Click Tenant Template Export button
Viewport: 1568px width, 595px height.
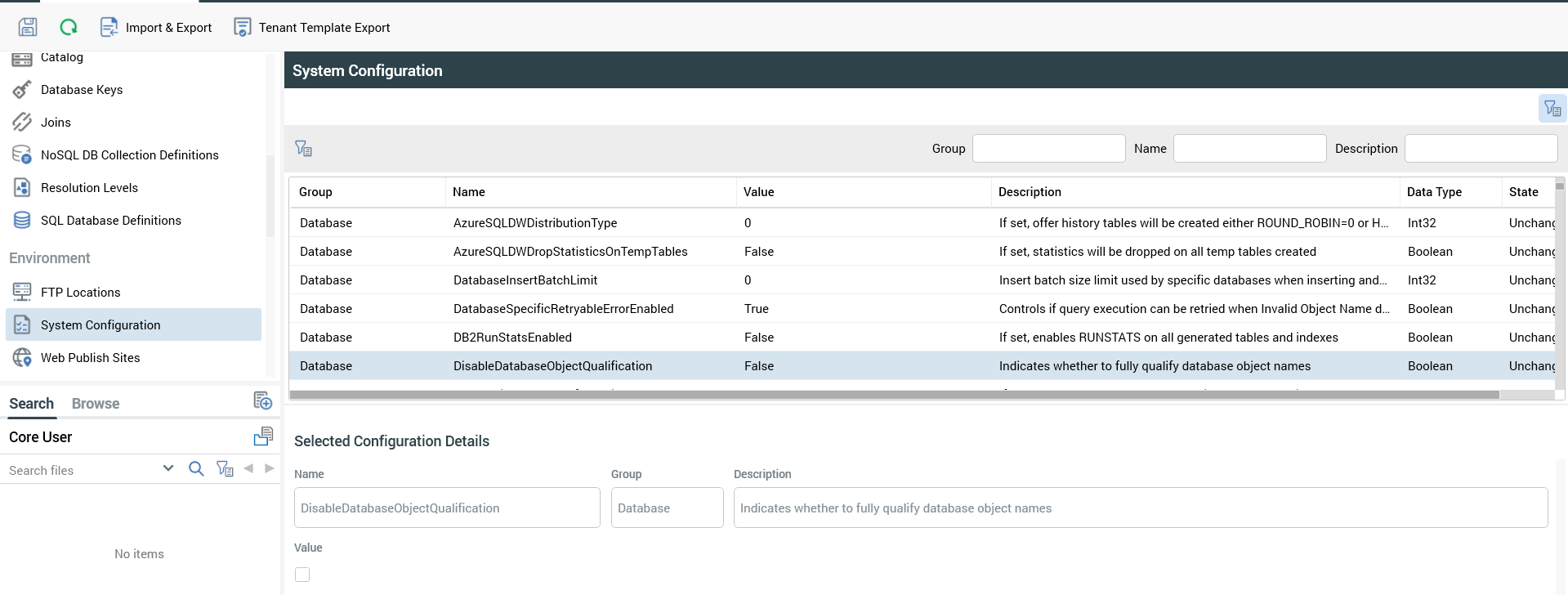tap(312, 27)
